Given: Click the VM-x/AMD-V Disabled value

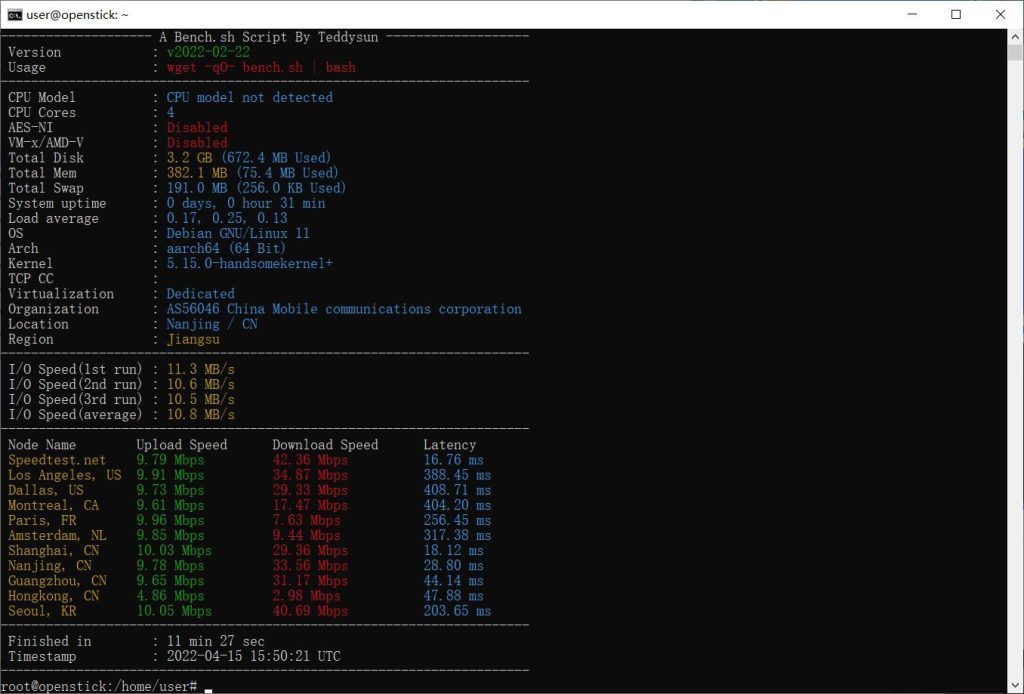Looking at the screenshot, I should 197,142.
